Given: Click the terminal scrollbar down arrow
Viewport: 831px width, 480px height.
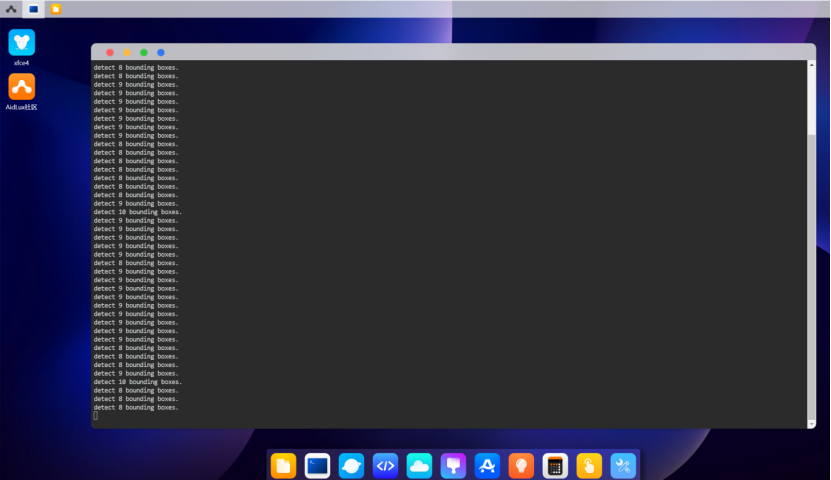Looking at the screenshot, I should click(811, 424).
